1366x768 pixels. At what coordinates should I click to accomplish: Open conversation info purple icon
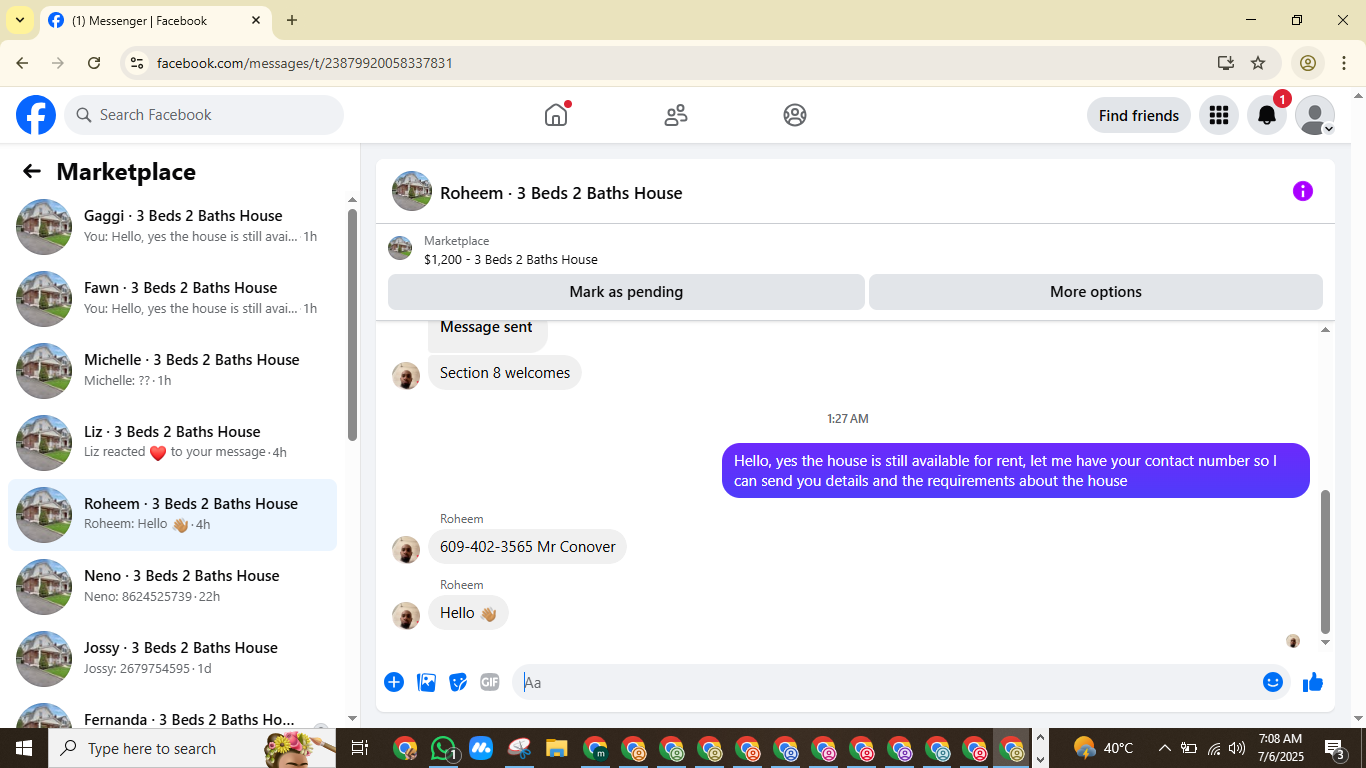coord(1302,191)
